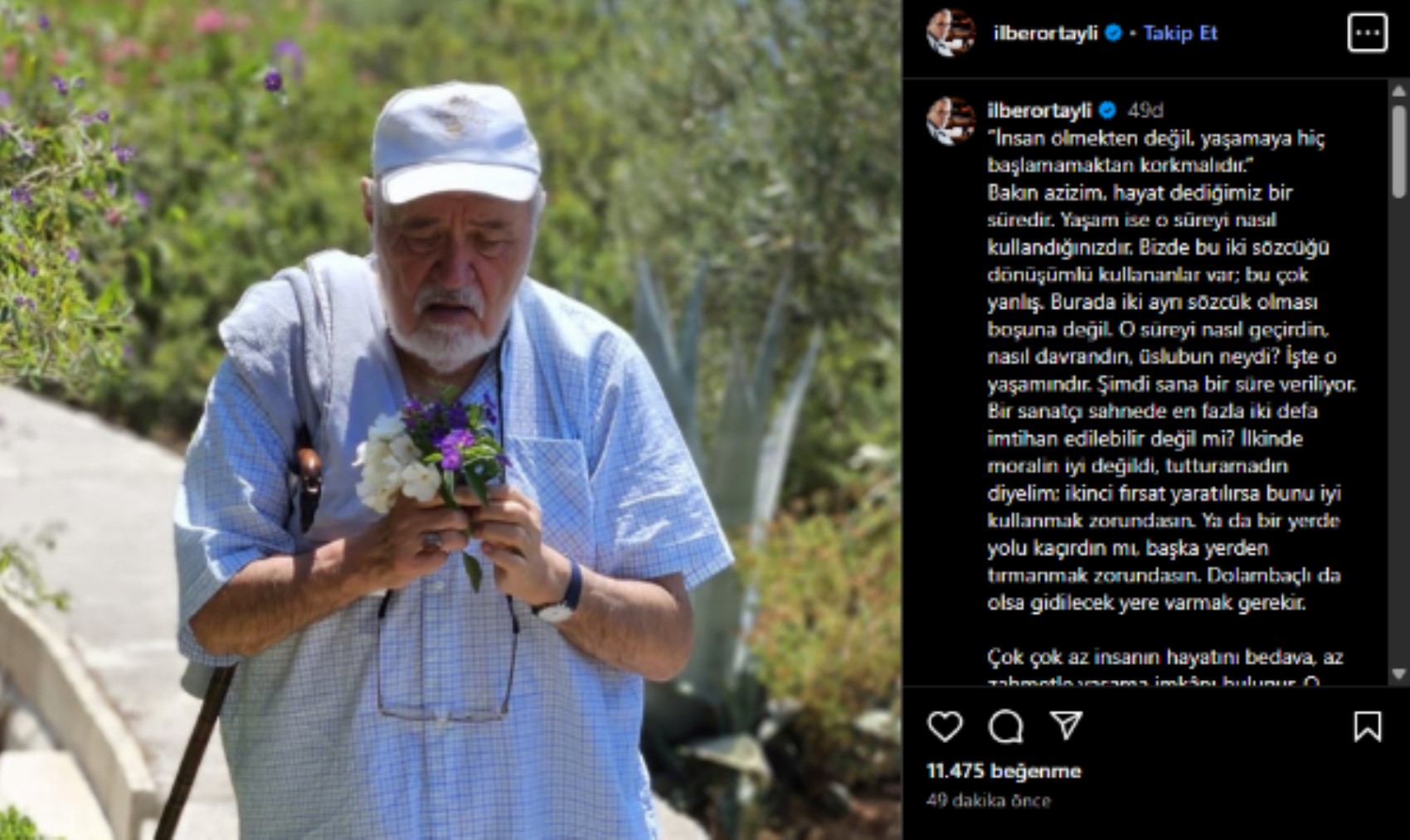1410x840 pixels.
Task: View the 11.475 beğenme likes list
Action: pyautogui.click(x=1004, y=771)
